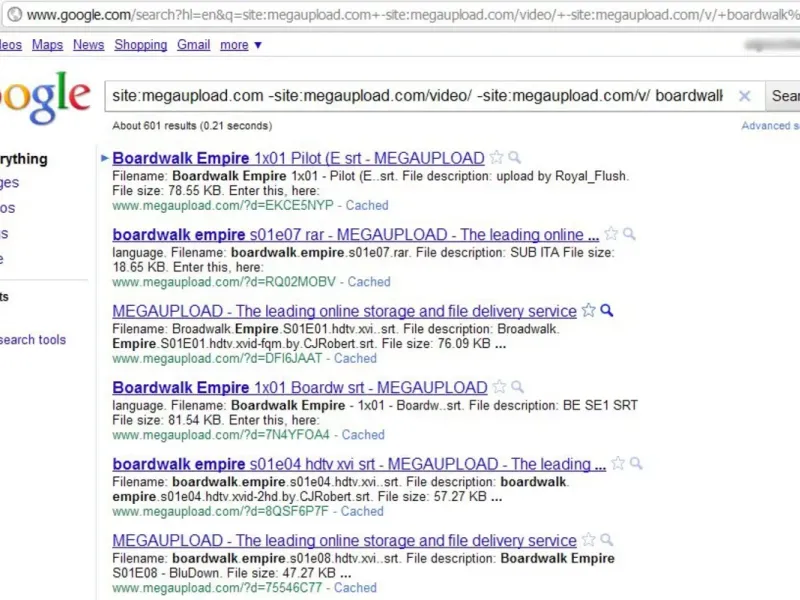Open News from the top navigation
The width and height of the screenshot is (800, 600).
coord(88,45)
